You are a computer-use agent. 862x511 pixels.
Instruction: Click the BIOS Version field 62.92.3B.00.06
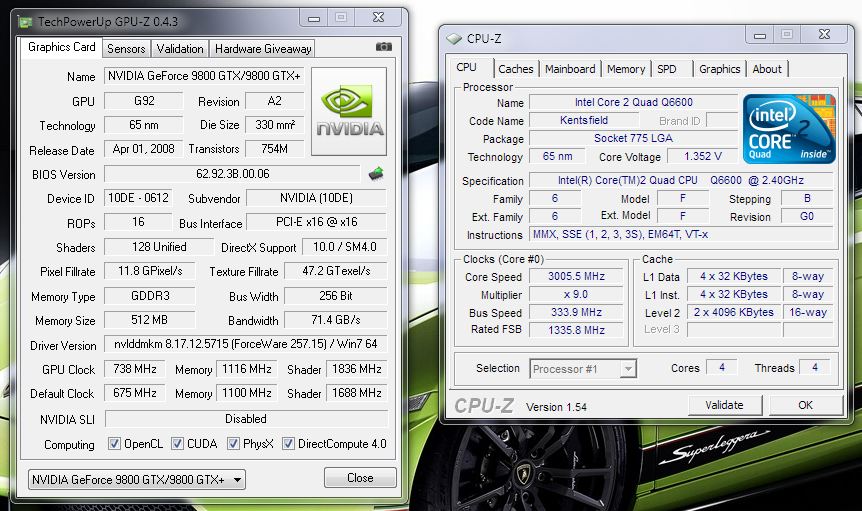click(233, 174)
